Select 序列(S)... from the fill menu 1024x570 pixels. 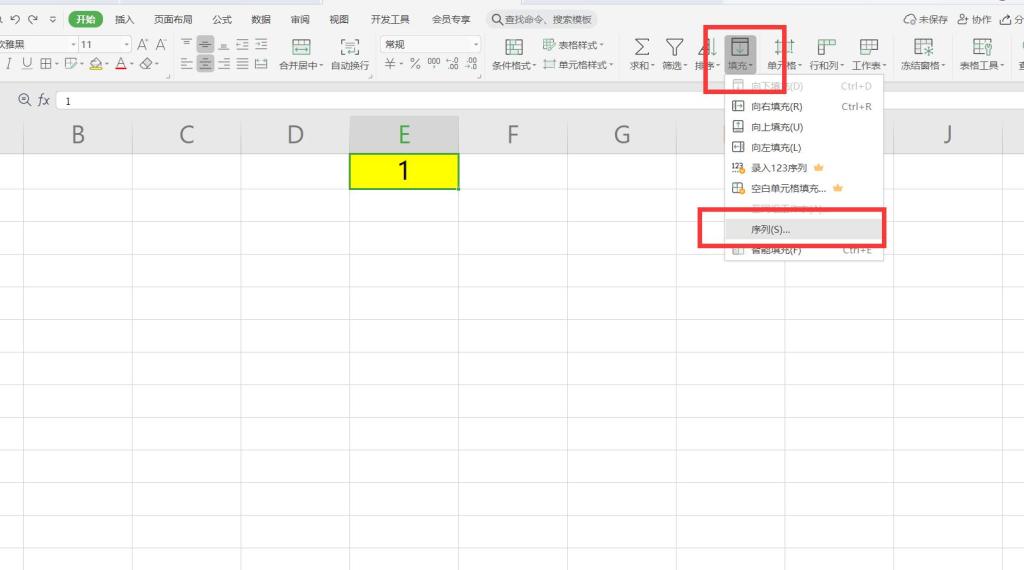pyautogui.click(x=770, y=230)
